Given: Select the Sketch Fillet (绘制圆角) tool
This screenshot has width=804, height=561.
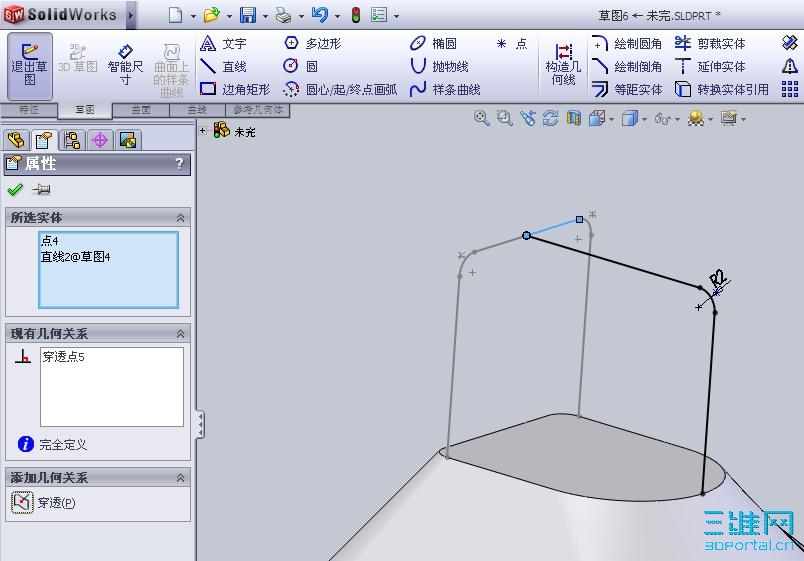Looking at the screenshot, I should pyautogui.click(x=627, y=44).
